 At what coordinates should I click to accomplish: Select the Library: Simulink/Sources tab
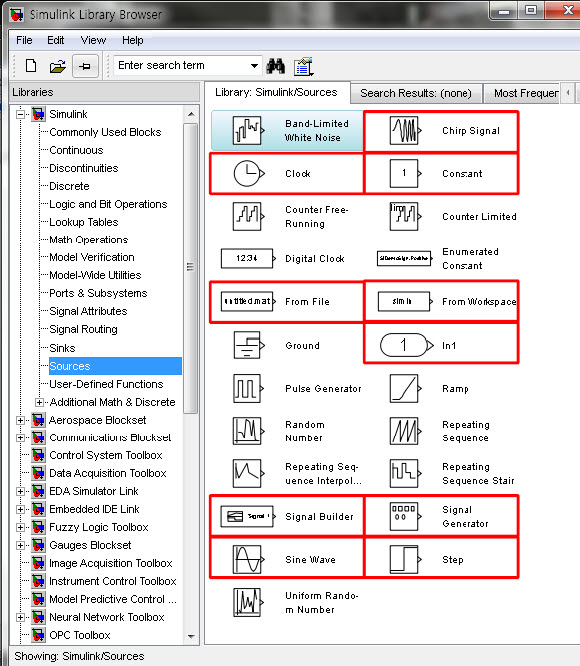276,92
